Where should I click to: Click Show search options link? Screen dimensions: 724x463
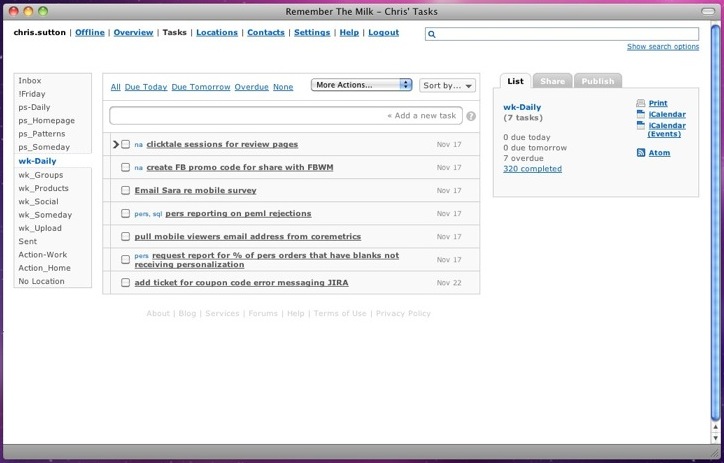663,47
